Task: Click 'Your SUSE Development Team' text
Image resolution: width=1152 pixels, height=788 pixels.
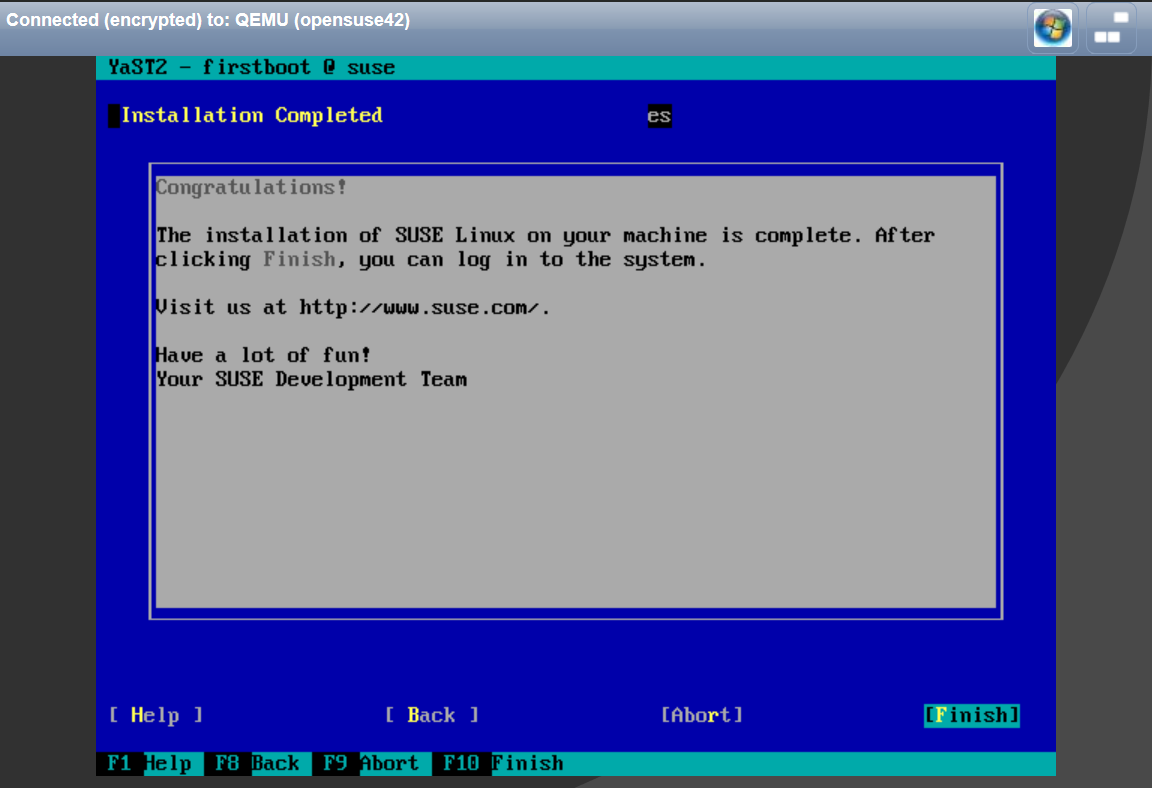Action: click(312, 379)
